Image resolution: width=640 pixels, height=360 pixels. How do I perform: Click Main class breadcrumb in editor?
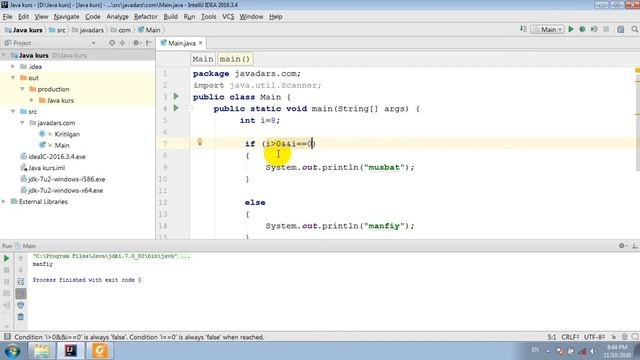[202, 59]
